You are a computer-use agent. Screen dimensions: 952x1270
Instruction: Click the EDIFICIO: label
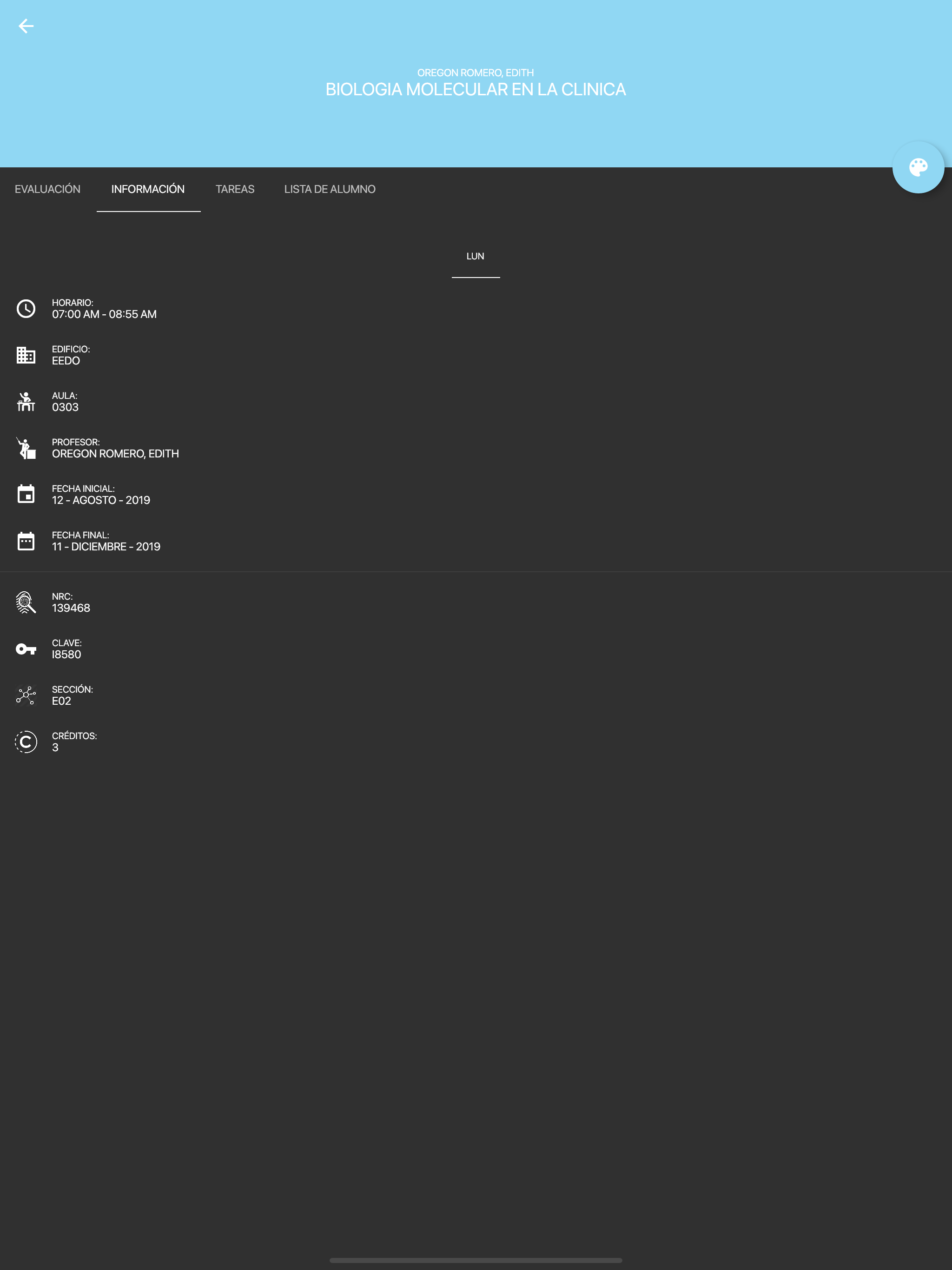pyautogui.click(x=71, y=350)
